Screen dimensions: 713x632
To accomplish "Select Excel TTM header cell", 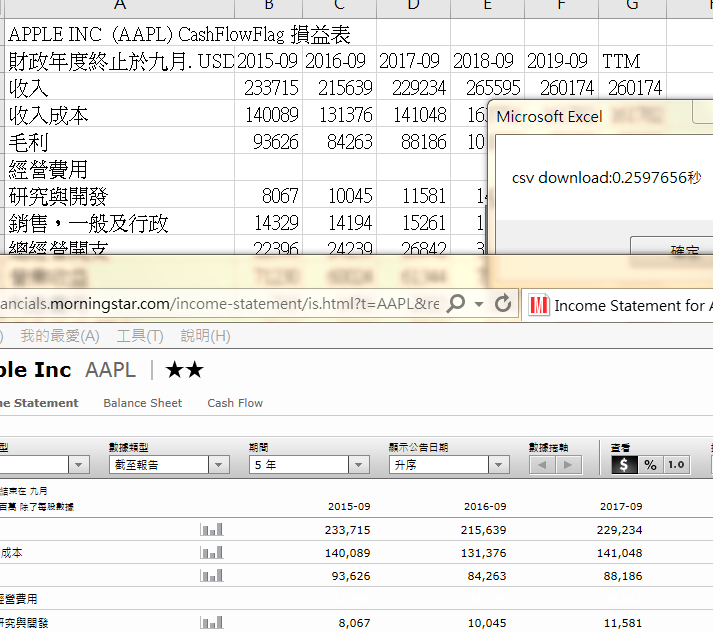I will click(633, 60).
